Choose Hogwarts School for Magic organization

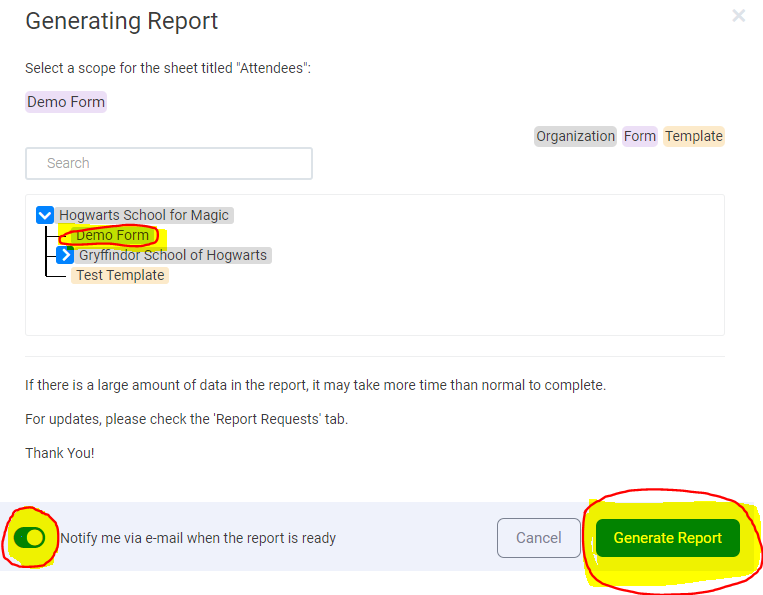pyautogui.click(x=144, y=215)
